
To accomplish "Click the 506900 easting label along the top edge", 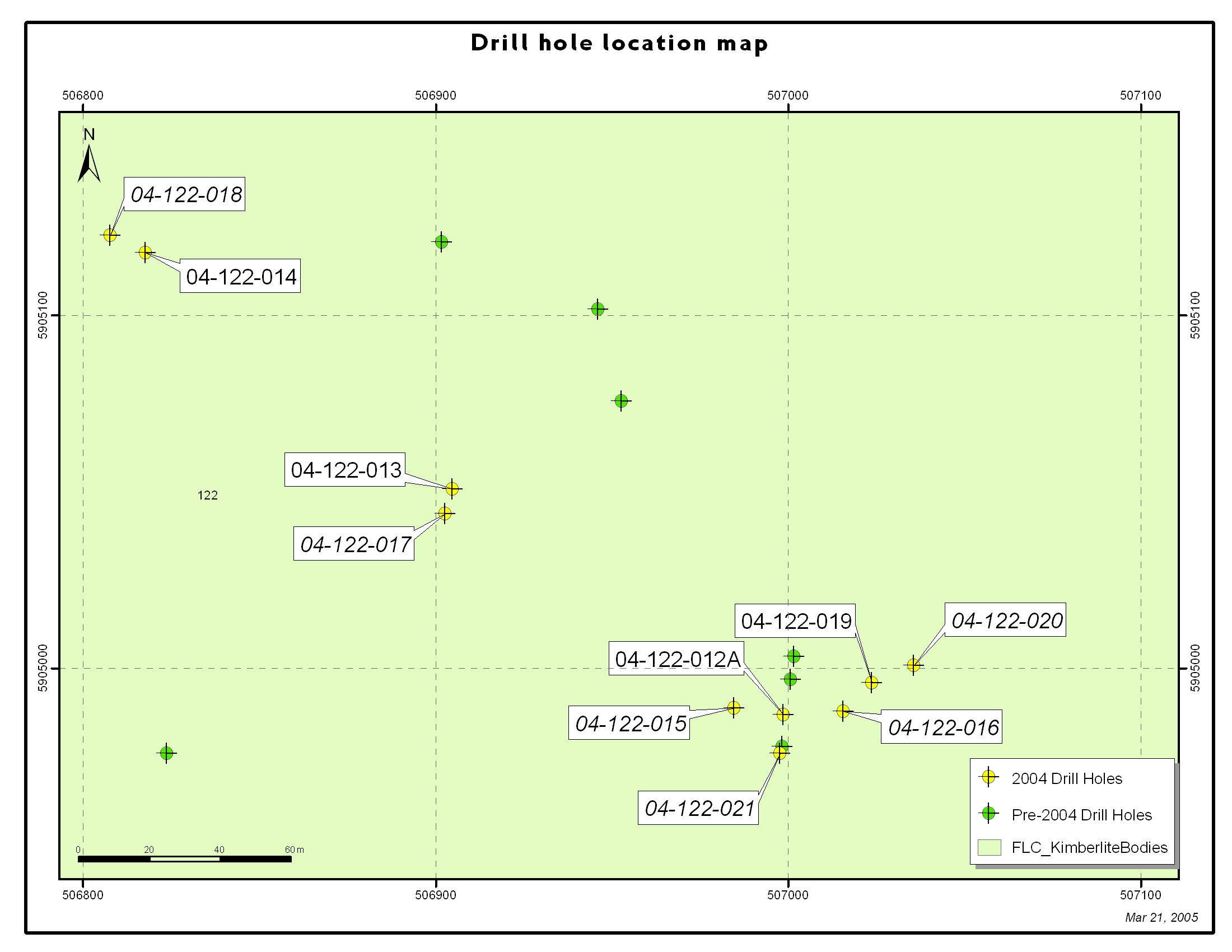I will pos(436,95).
